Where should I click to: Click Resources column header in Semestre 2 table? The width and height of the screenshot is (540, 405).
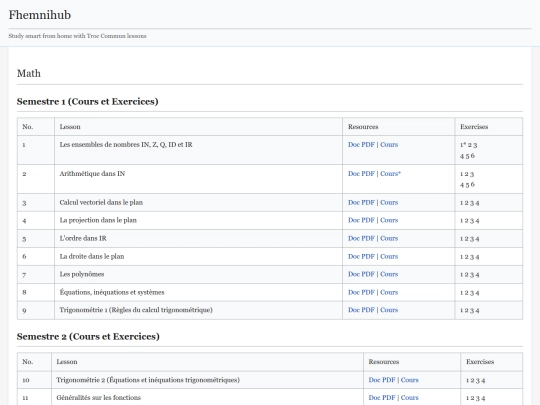pos(384,362)
